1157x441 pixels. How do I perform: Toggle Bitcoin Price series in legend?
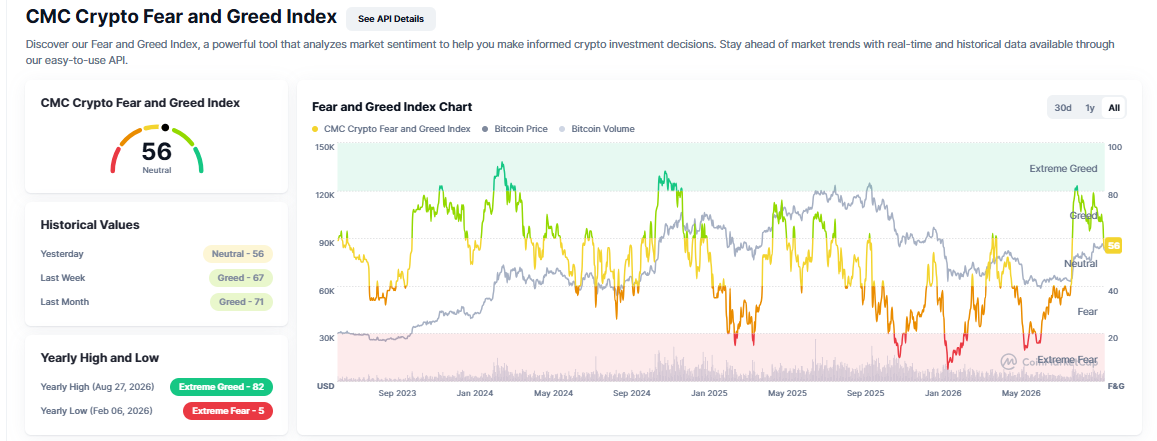click(514, 128)
